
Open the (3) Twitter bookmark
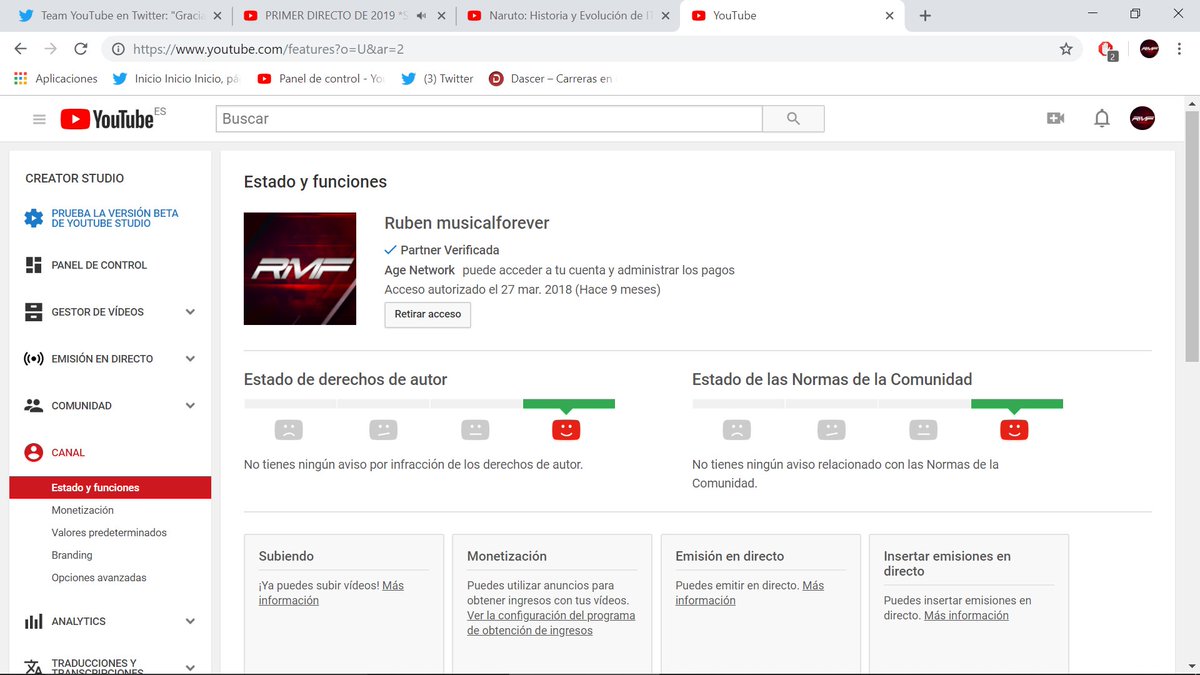tap(437, 78)
